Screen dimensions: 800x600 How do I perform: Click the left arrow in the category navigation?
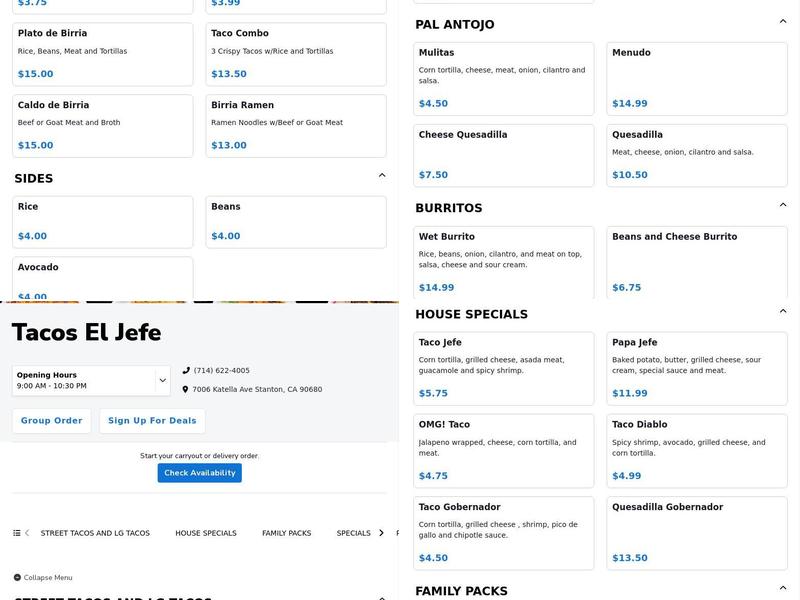28,532
